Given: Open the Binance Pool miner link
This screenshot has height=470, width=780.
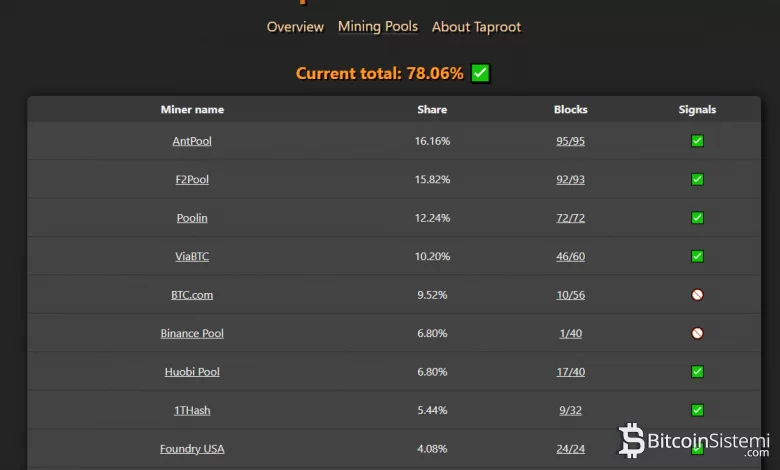Looking at the screenshot, I should coord(192,333).
